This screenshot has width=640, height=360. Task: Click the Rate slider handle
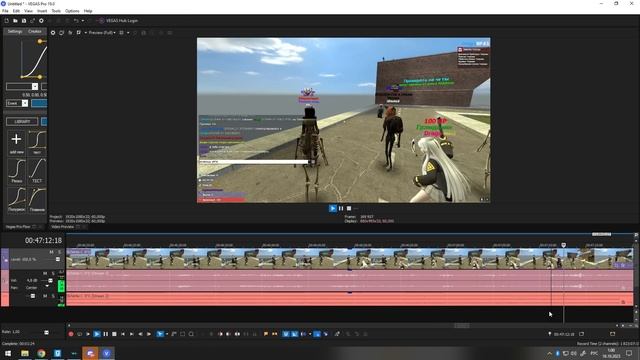pyautogui.click(x=46, y=333)
